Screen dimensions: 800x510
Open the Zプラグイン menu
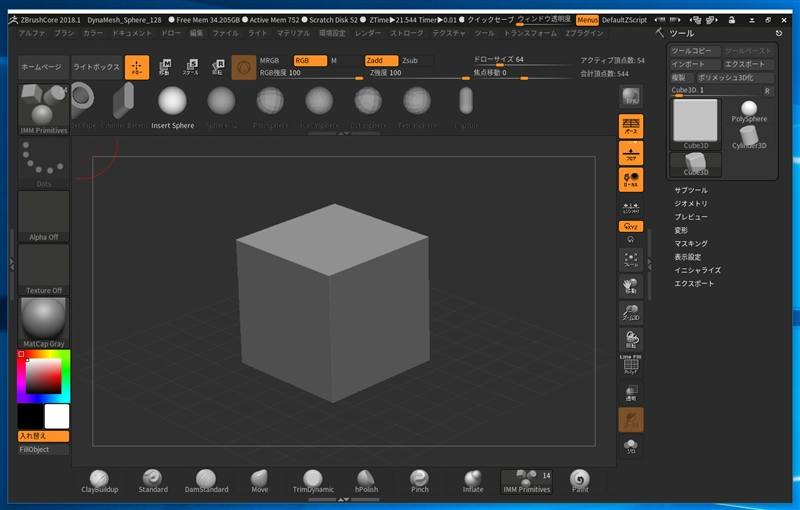click(584, 33)
